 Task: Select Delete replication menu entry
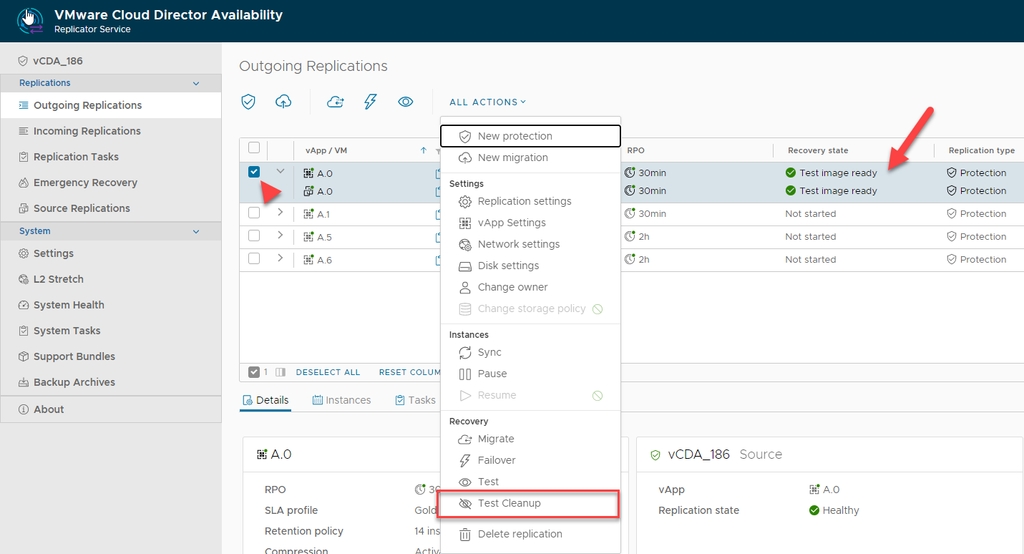pyautogui.click(x=520, y=534)
